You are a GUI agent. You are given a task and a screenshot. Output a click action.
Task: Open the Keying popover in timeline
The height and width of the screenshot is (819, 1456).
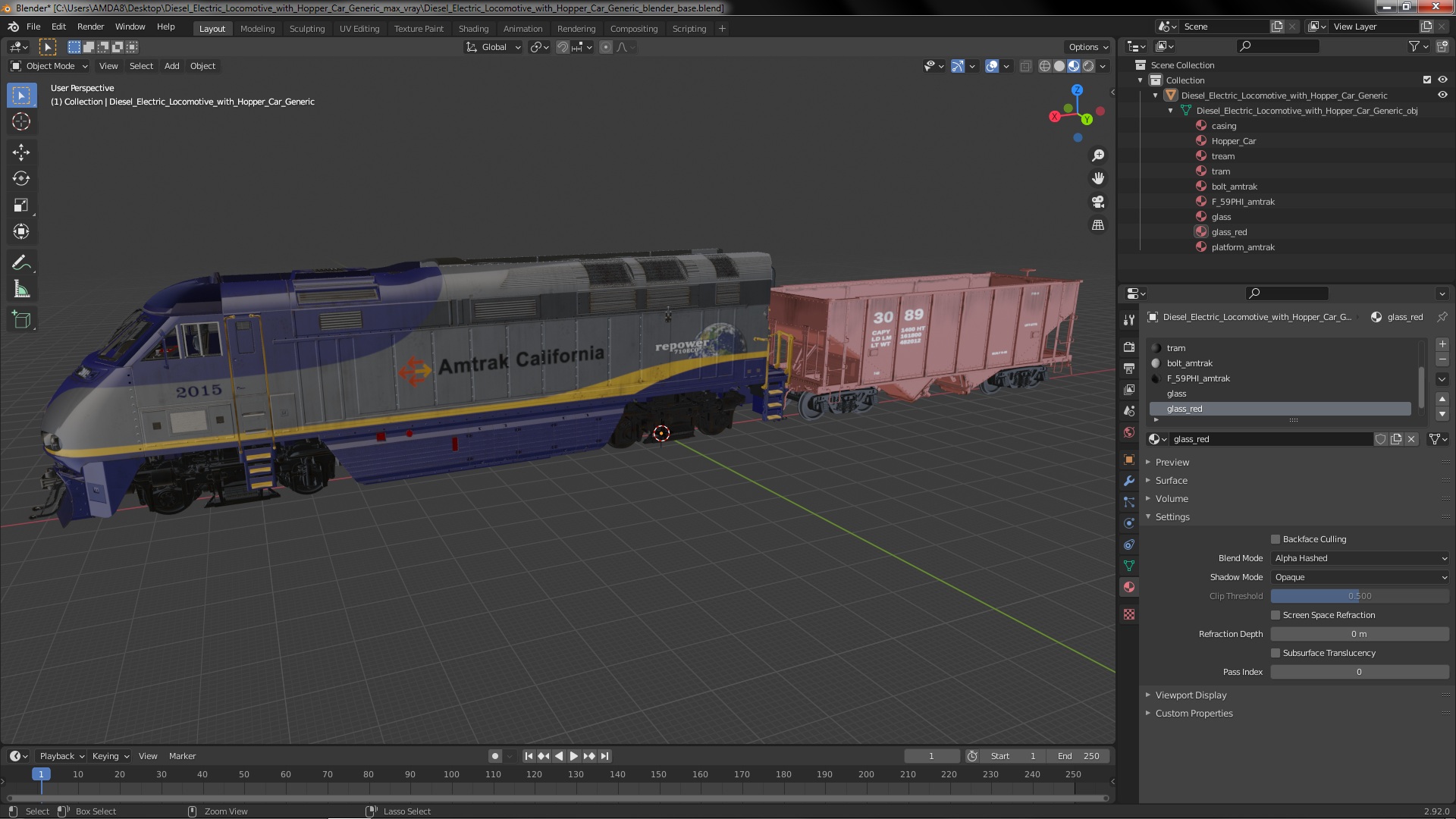(x=110, y=756)
